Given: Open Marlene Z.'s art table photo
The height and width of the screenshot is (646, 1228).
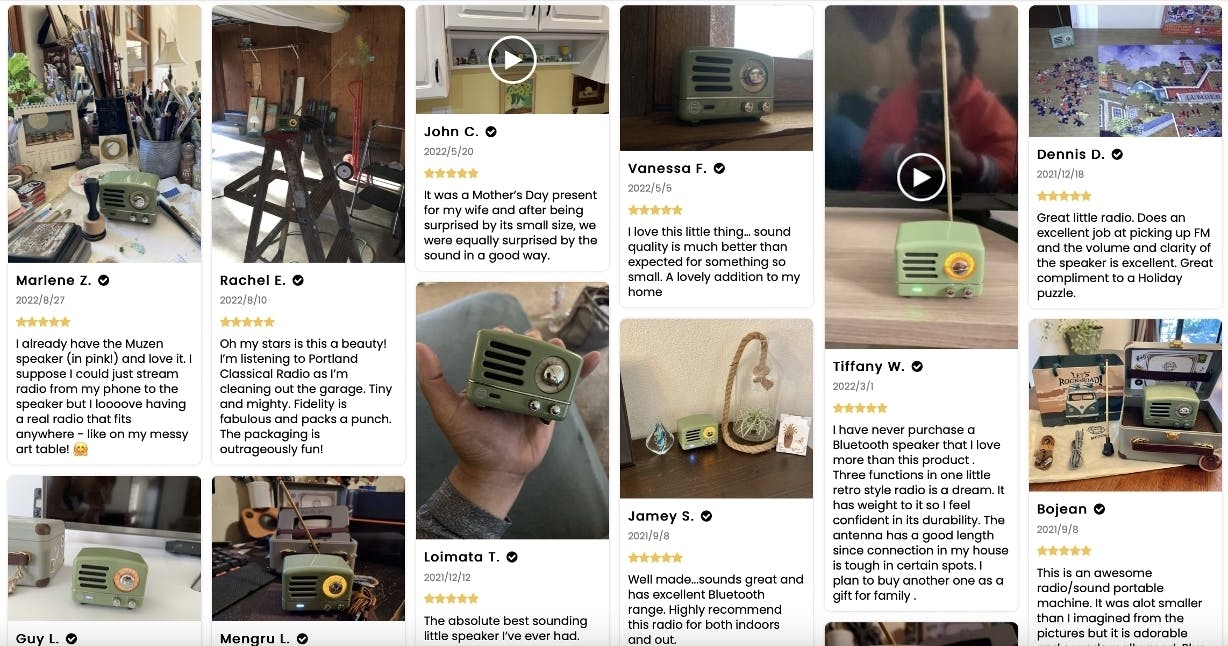Looking at the screenshot, I should click(104, 134).
